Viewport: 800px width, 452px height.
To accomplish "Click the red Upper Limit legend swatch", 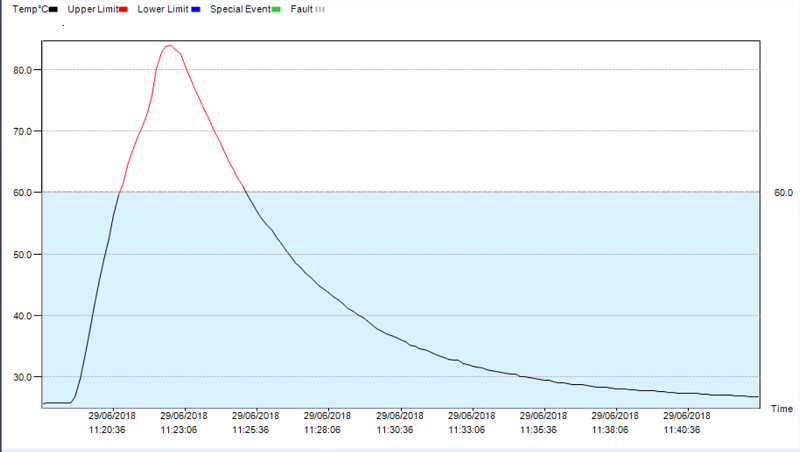I will [124, 8].
